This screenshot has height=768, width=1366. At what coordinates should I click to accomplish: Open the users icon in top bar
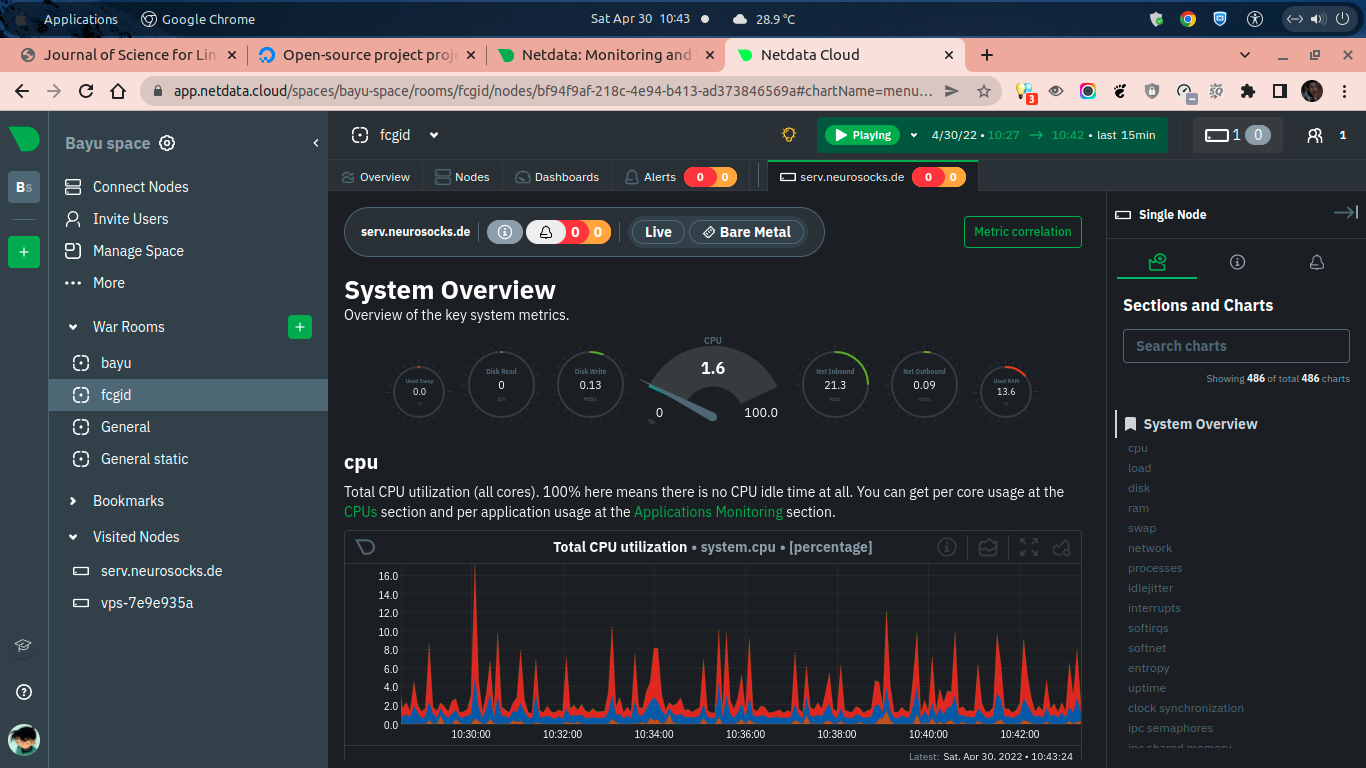coord(1315,135)
